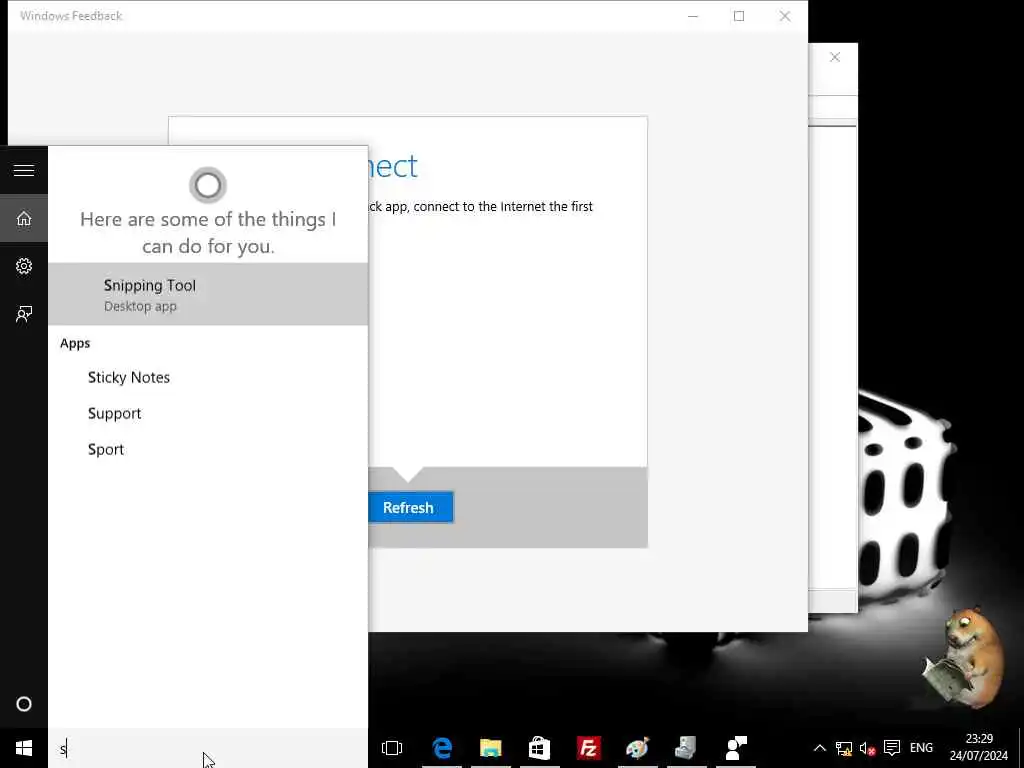Maximize the Windows Feedback window

[739, 16]
